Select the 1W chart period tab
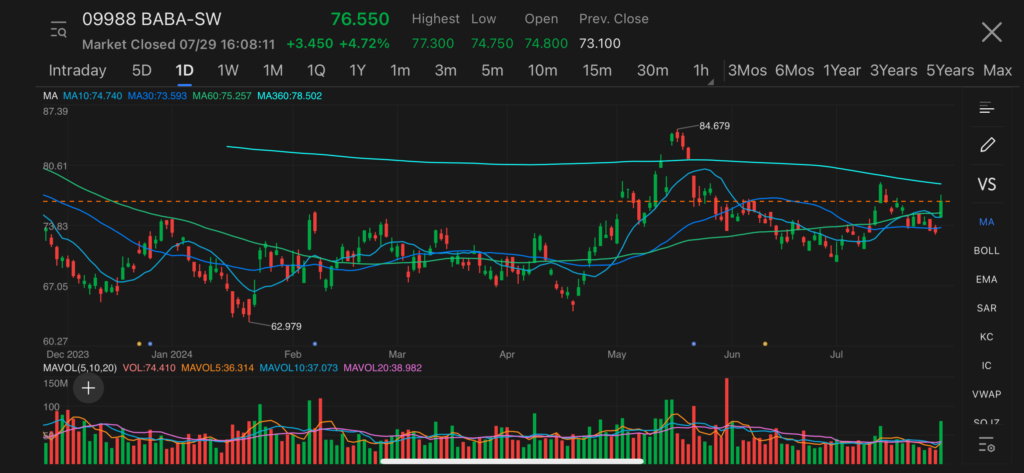 point(228,71)
